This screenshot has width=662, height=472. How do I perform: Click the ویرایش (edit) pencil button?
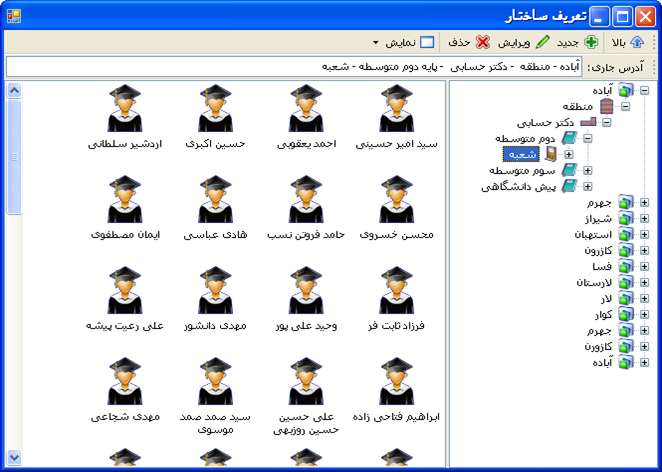pyautogui.click(x=524, y=43)
